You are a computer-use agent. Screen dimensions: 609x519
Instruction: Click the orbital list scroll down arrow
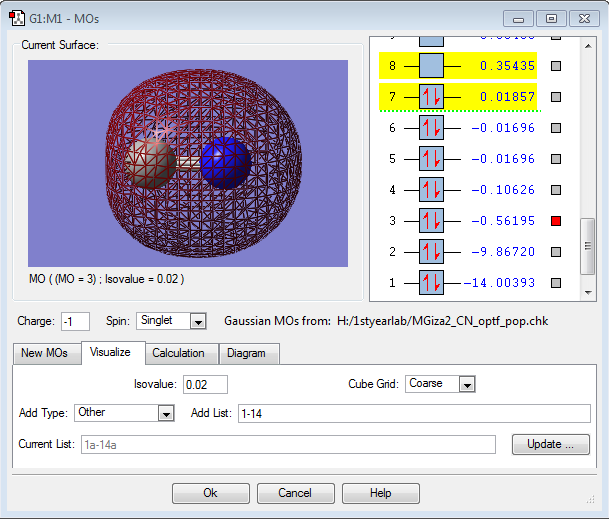pyautogui.click(x=588, y=293)
